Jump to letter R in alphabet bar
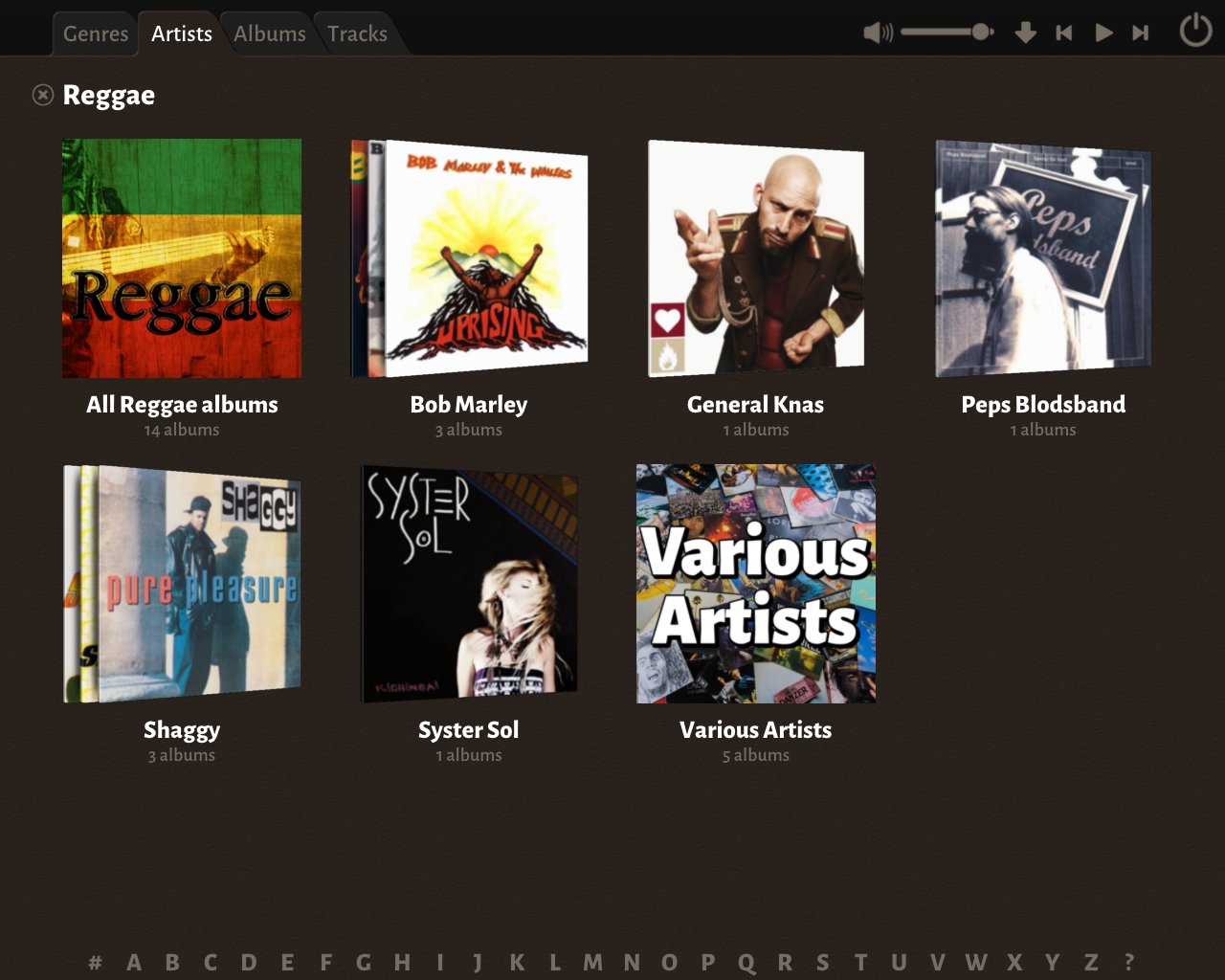This screenshot has width=1225, height=980. tap(785, 962)
